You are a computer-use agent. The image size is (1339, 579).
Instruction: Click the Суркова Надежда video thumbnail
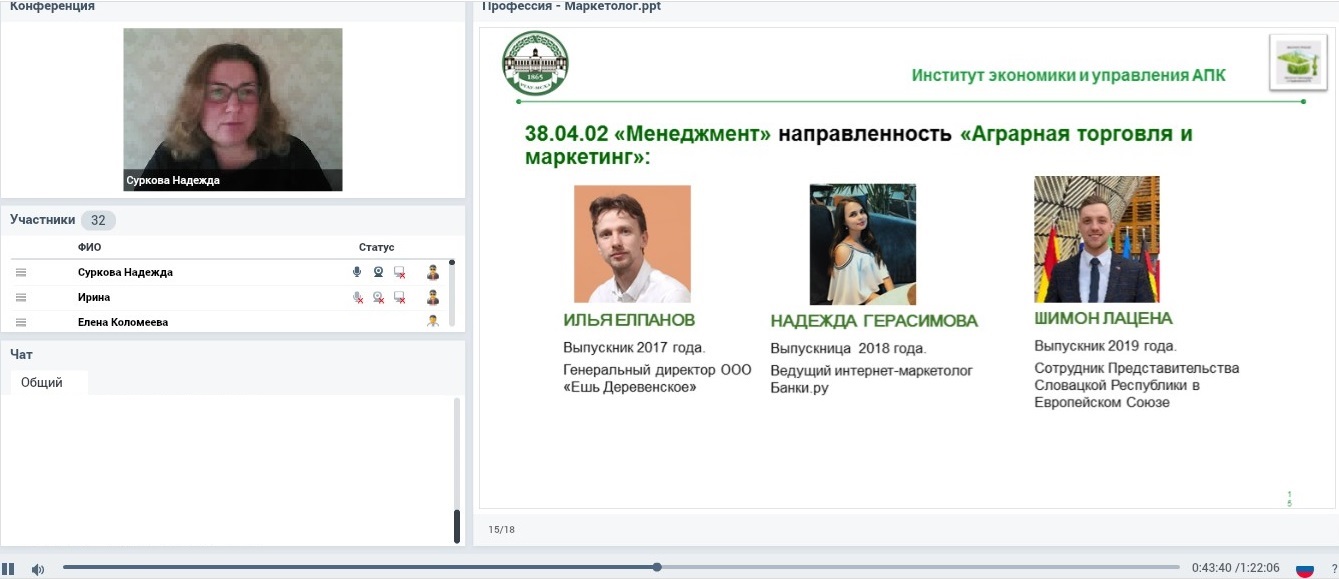(x=232, y=109)
